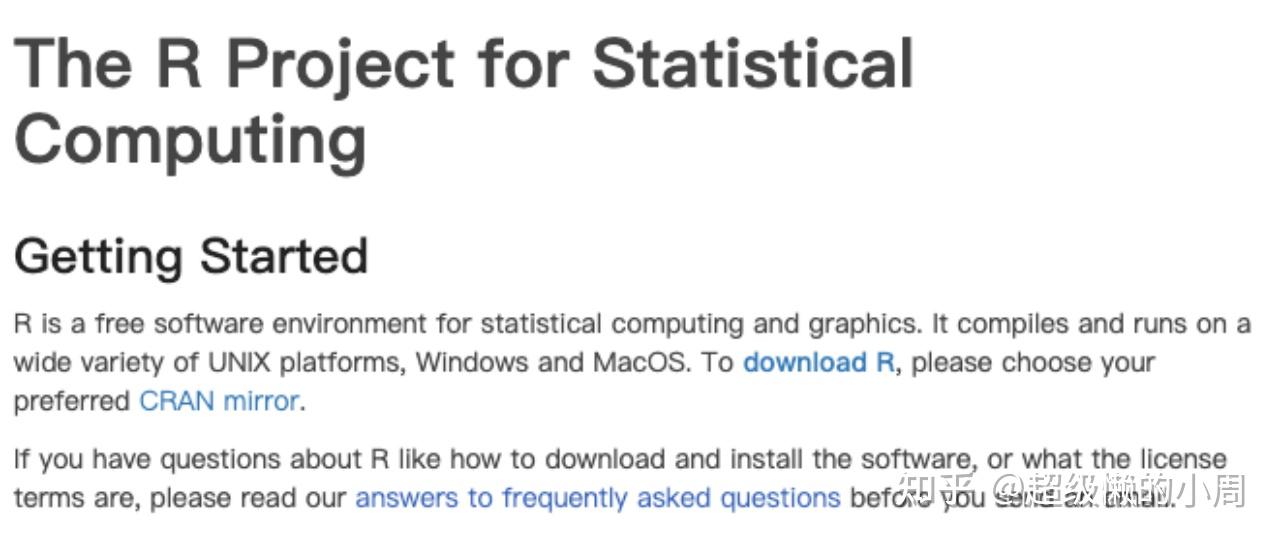1280x540 pixels.
Task: Click the Zhihu watermark logo text
Action: click(x=933, y=490)
